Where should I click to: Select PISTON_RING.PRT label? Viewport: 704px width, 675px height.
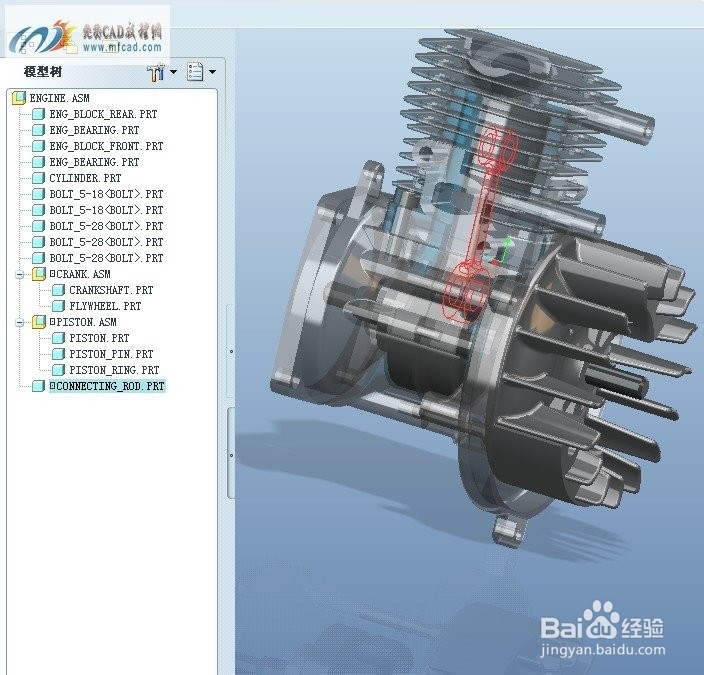click(x=114, y=370)
